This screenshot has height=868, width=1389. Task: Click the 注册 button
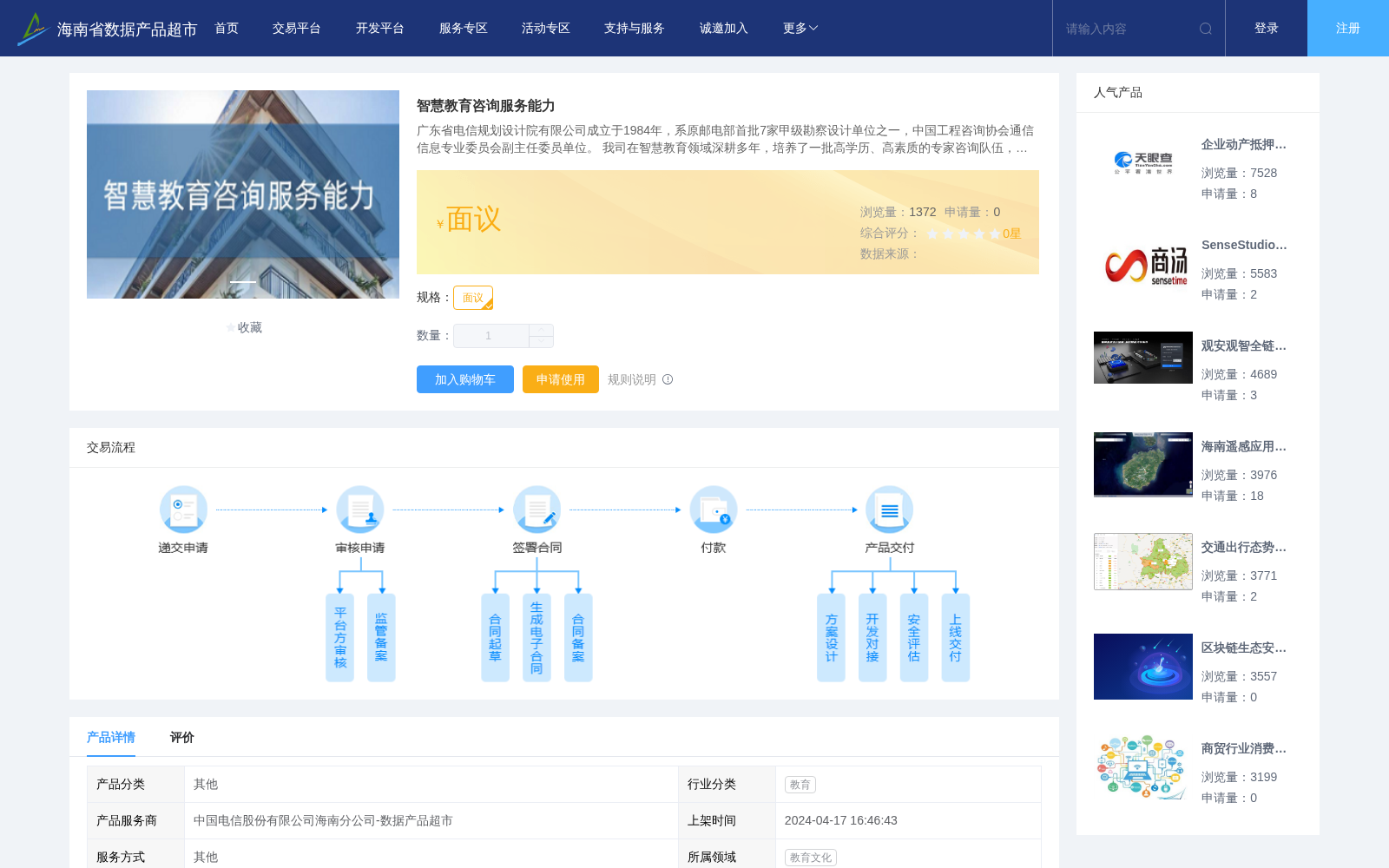pyautogui.click(x=1348, y=29)
